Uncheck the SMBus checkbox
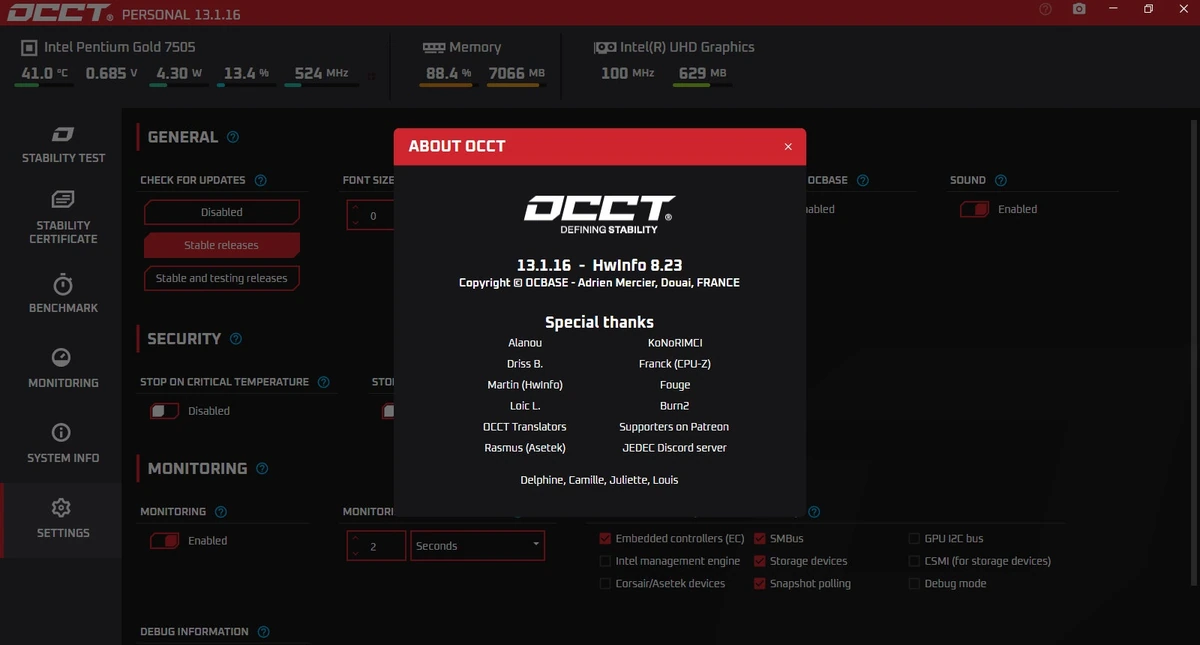The image size is (1200, 645). [760, 539]
